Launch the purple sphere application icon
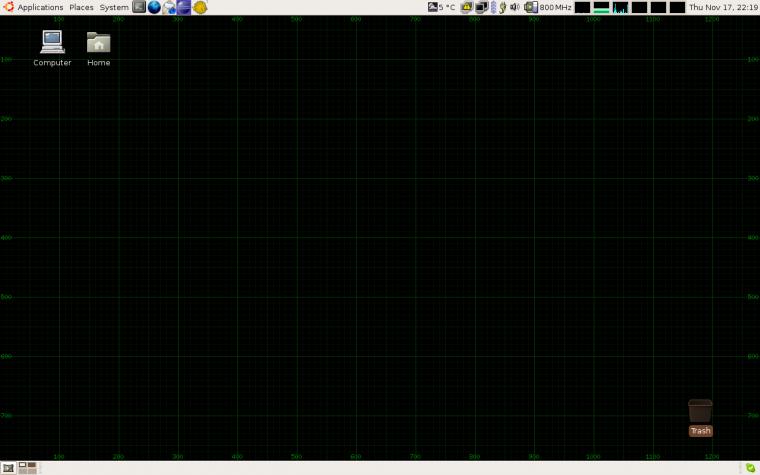This screenshot has height=475, width=760. pyautogui.click(x=184, y=7)
